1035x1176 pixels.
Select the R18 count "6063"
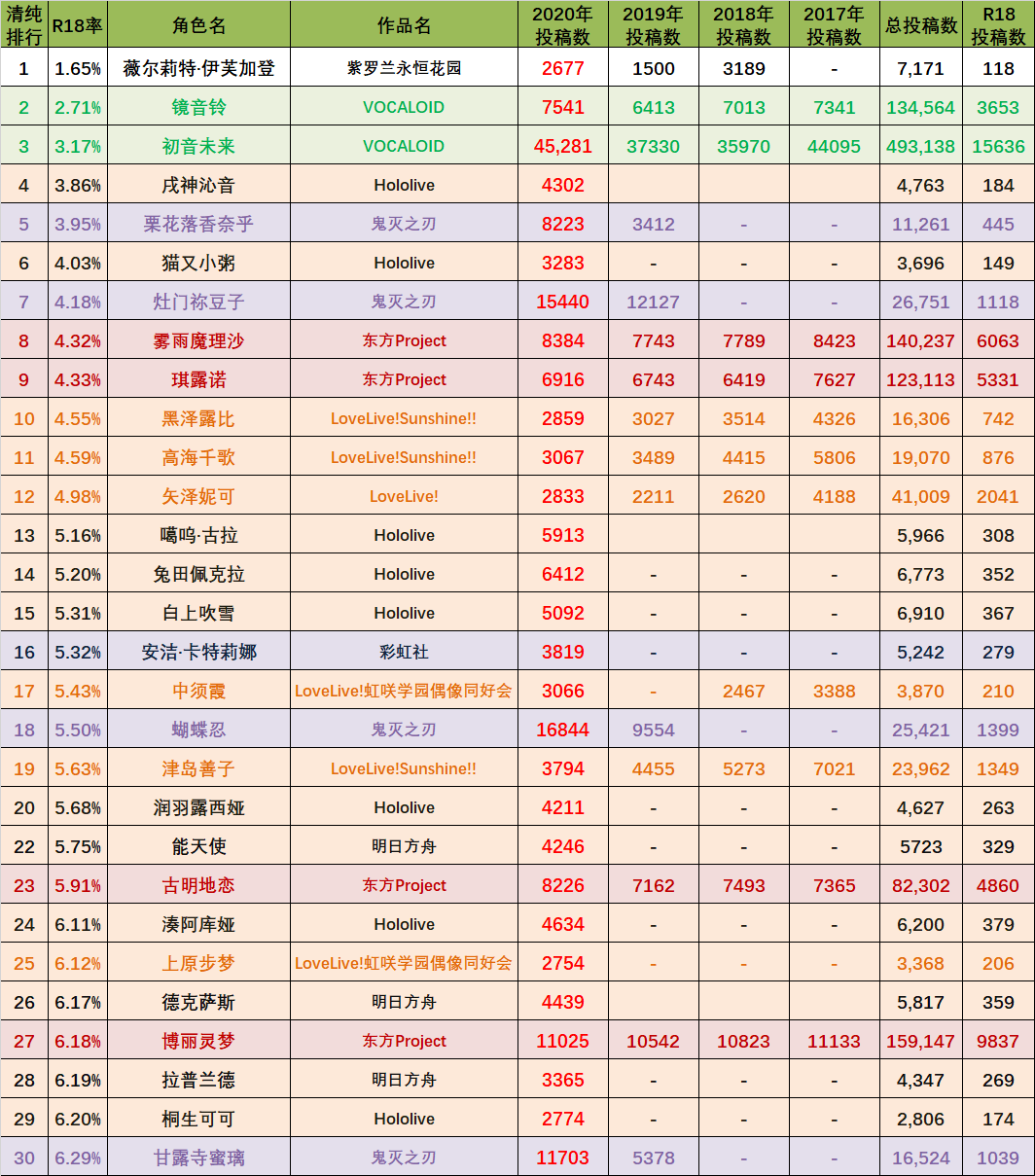(x=998, y=340)
